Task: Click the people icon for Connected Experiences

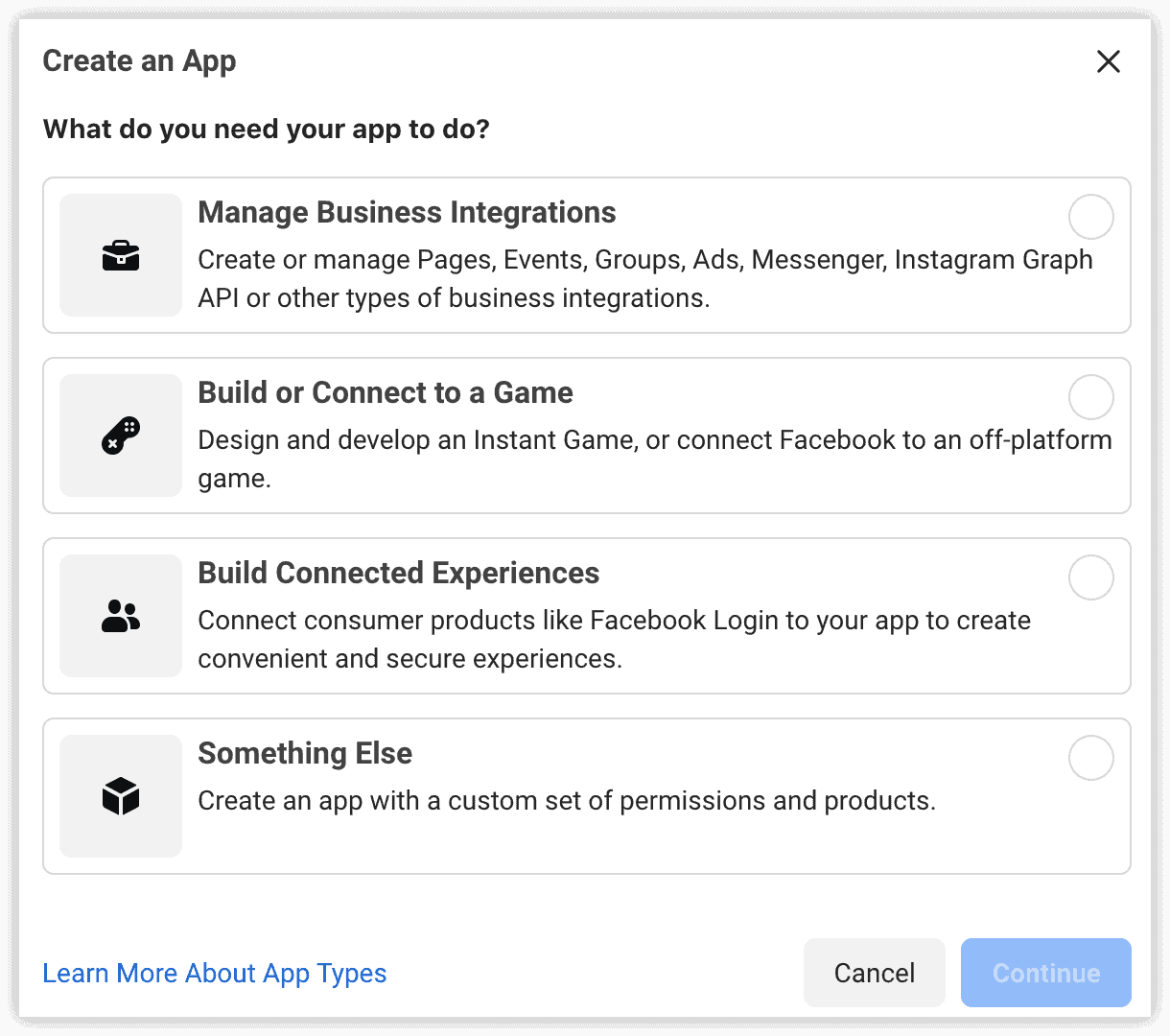Action: tap(121, 616)
